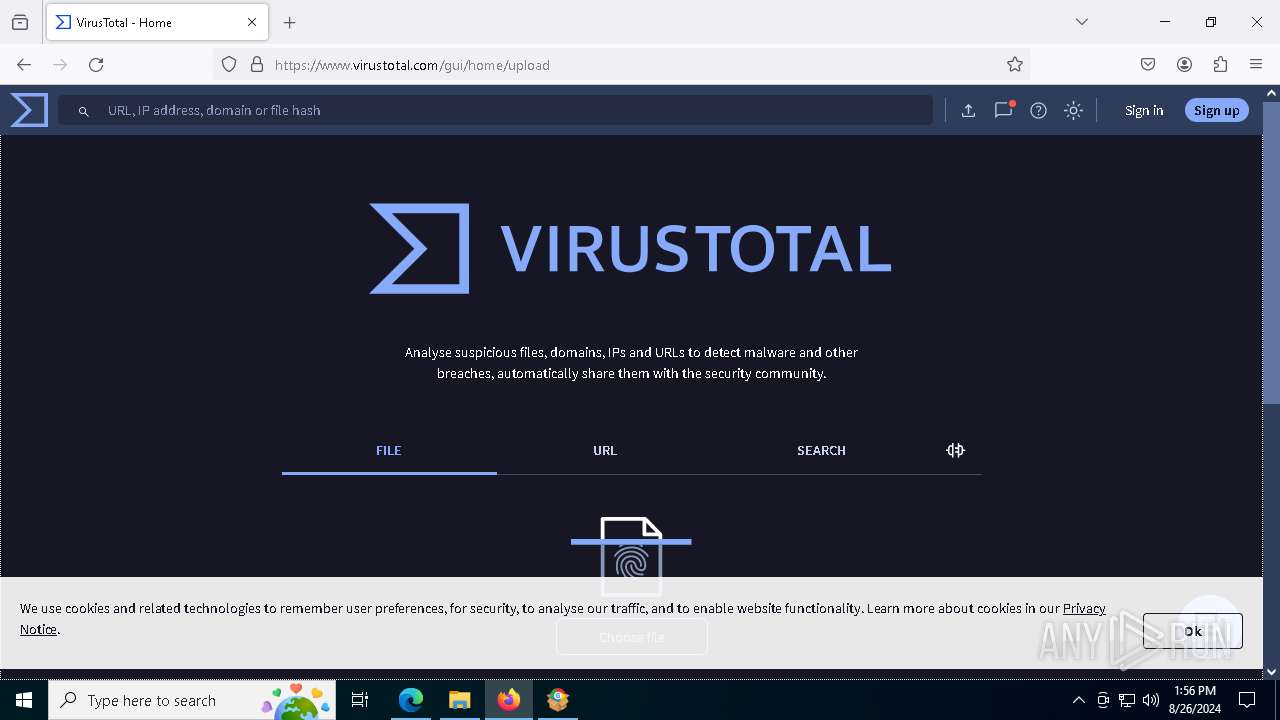Screen dimensions: 1280x720
Task: Click the Sign in link
Action: tap(1144, 110)
